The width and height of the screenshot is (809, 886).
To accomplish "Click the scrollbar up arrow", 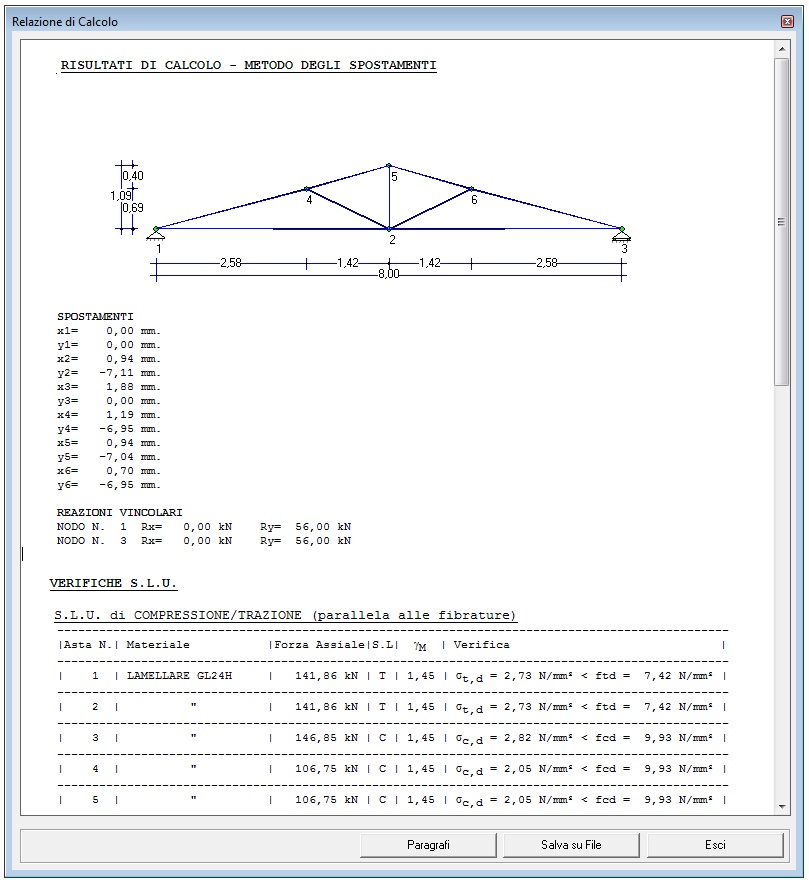I will [x=782, y=49].
